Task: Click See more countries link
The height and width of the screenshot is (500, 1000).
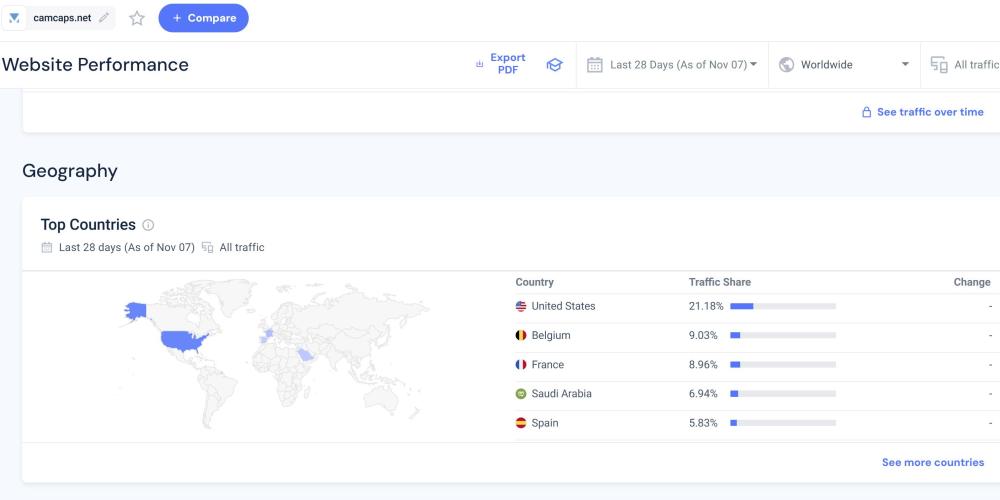Action: click(932, 462)
